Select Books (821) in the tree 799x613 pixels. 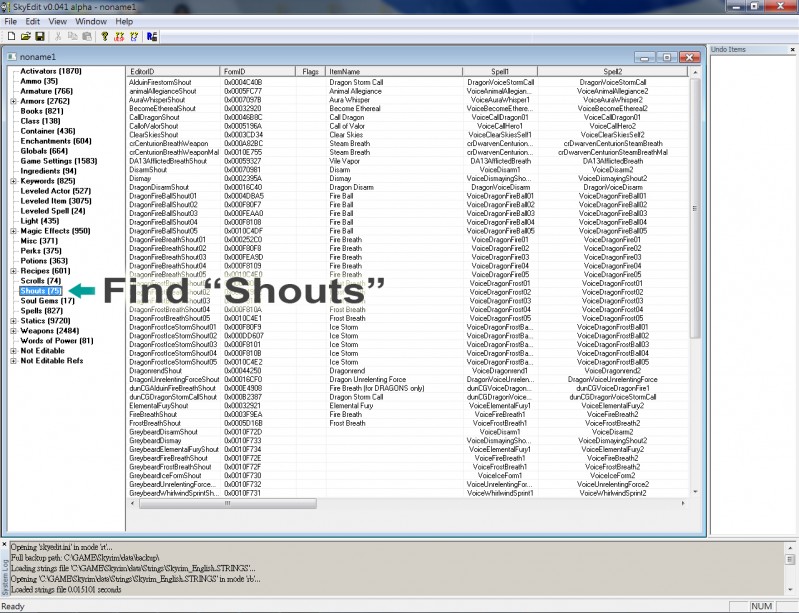click(x=42, y=111)
